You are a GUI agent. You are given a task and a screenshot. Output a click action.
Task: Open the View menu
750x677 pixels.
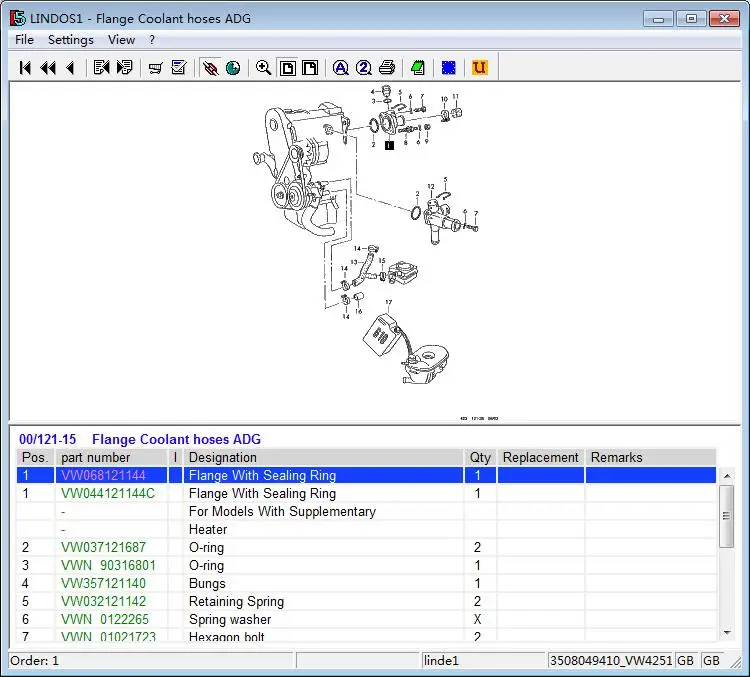point(121,40)
